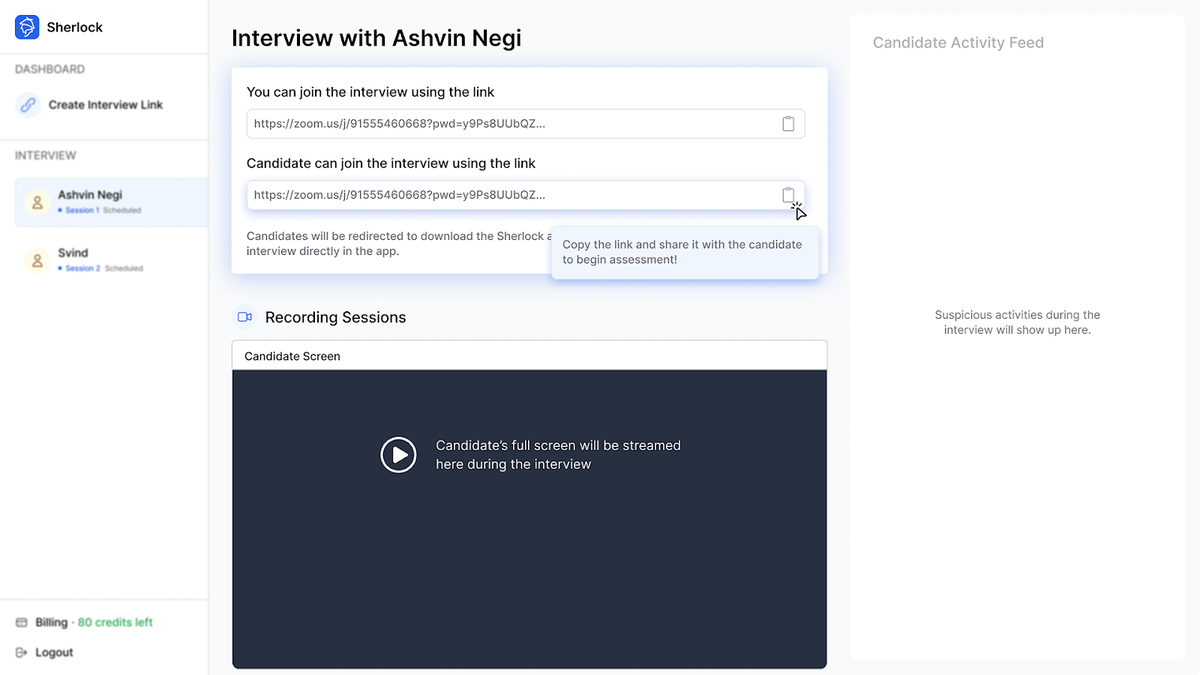Create a new interview link
1200x675 pixels.
[x=104, y=103]
